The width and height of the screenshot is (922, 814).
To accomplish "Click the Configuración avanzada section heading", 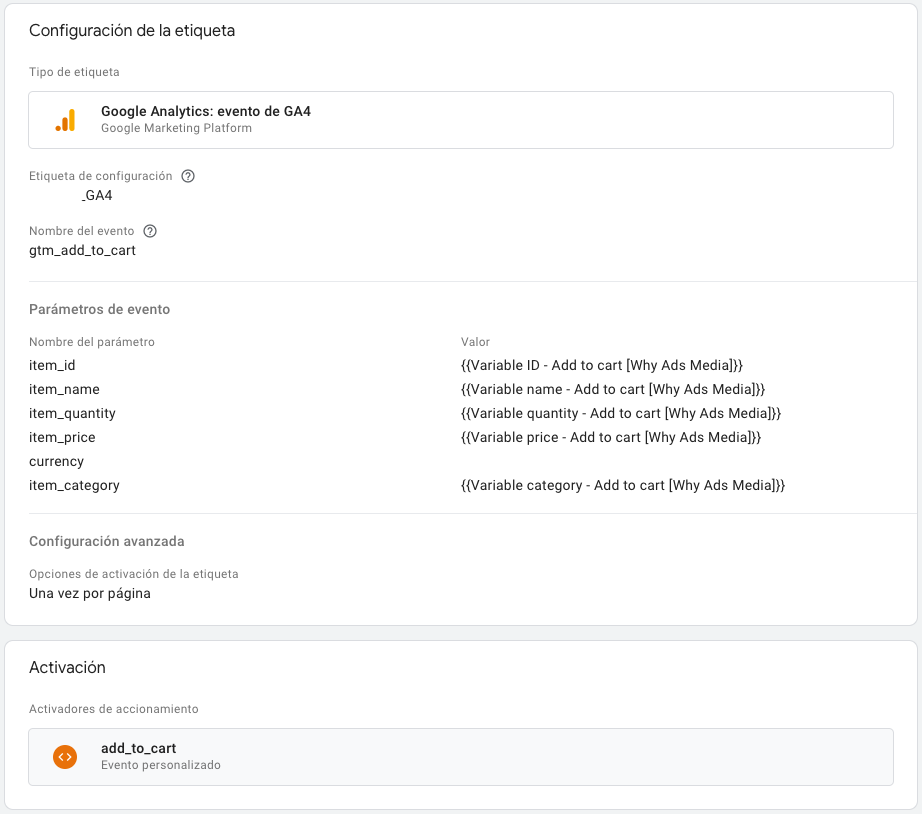I will click(x=106, y=541).
